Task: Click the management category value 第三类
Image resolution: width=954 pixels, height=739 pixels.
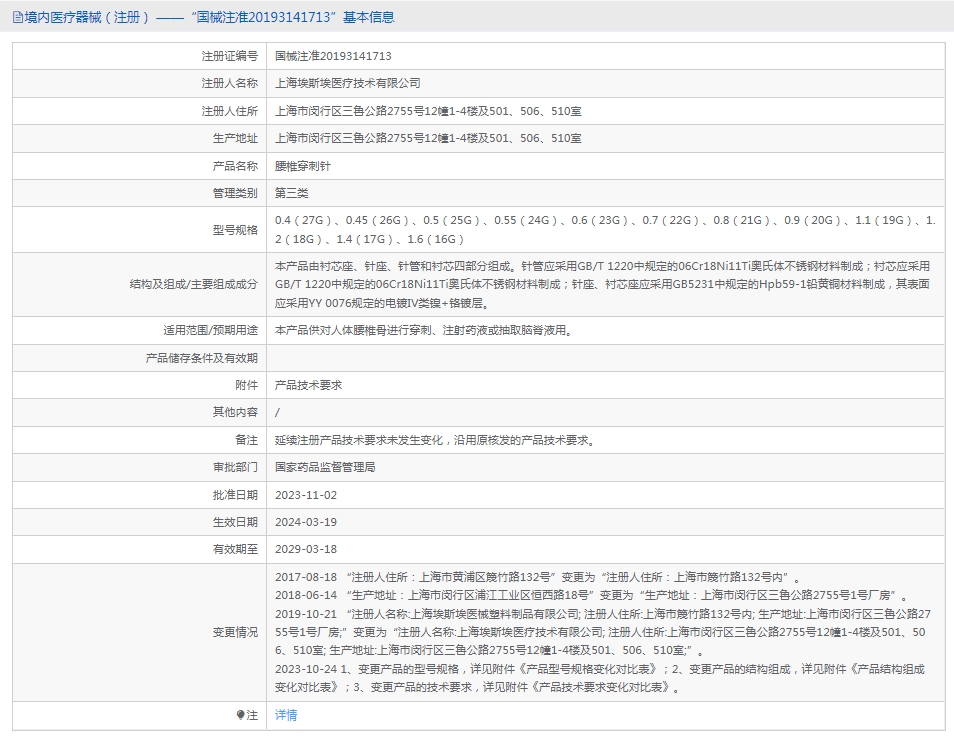Action: (x=293, y=193)
